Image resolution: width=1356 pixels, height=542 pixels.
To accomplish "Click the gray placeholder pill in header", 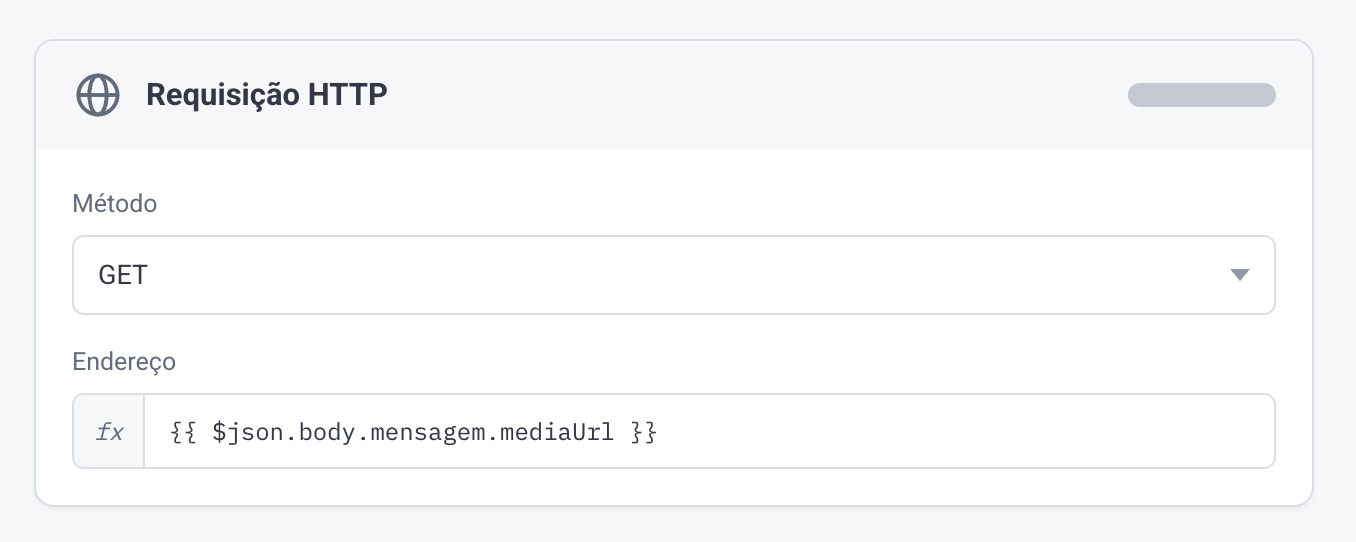I will [x=1202, y=95].
